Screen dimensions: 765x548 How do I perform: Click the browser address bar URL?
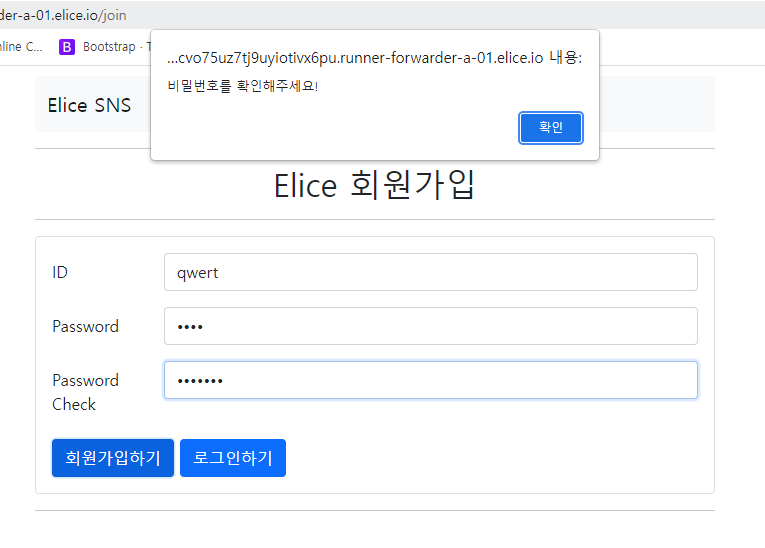[63, 15]
